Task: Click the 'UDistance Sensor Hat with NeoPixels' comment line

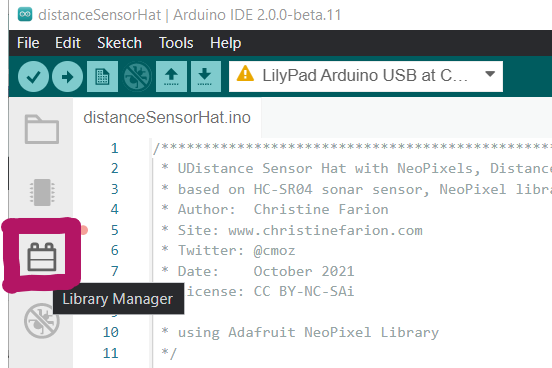Action: 356,168
